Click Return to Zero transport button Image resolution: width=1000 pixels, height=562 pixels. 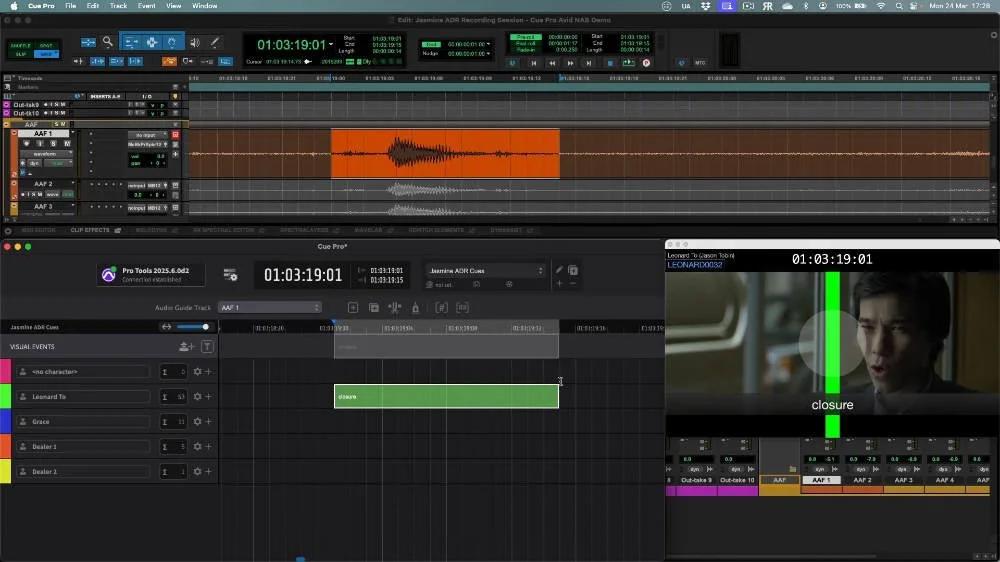[x=534, y=63]
